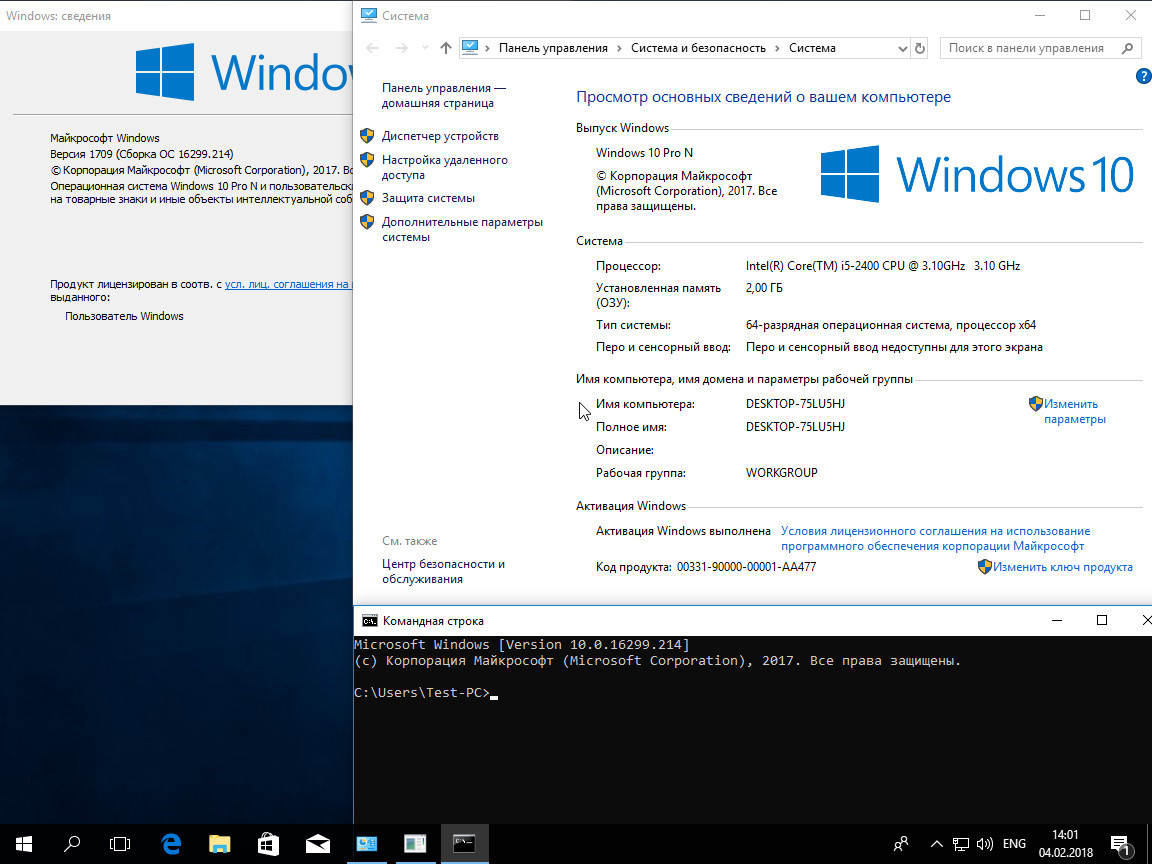1152x864 pixels.
Task: Expand the address bar history dropdown
Action: tap(902, 48)
